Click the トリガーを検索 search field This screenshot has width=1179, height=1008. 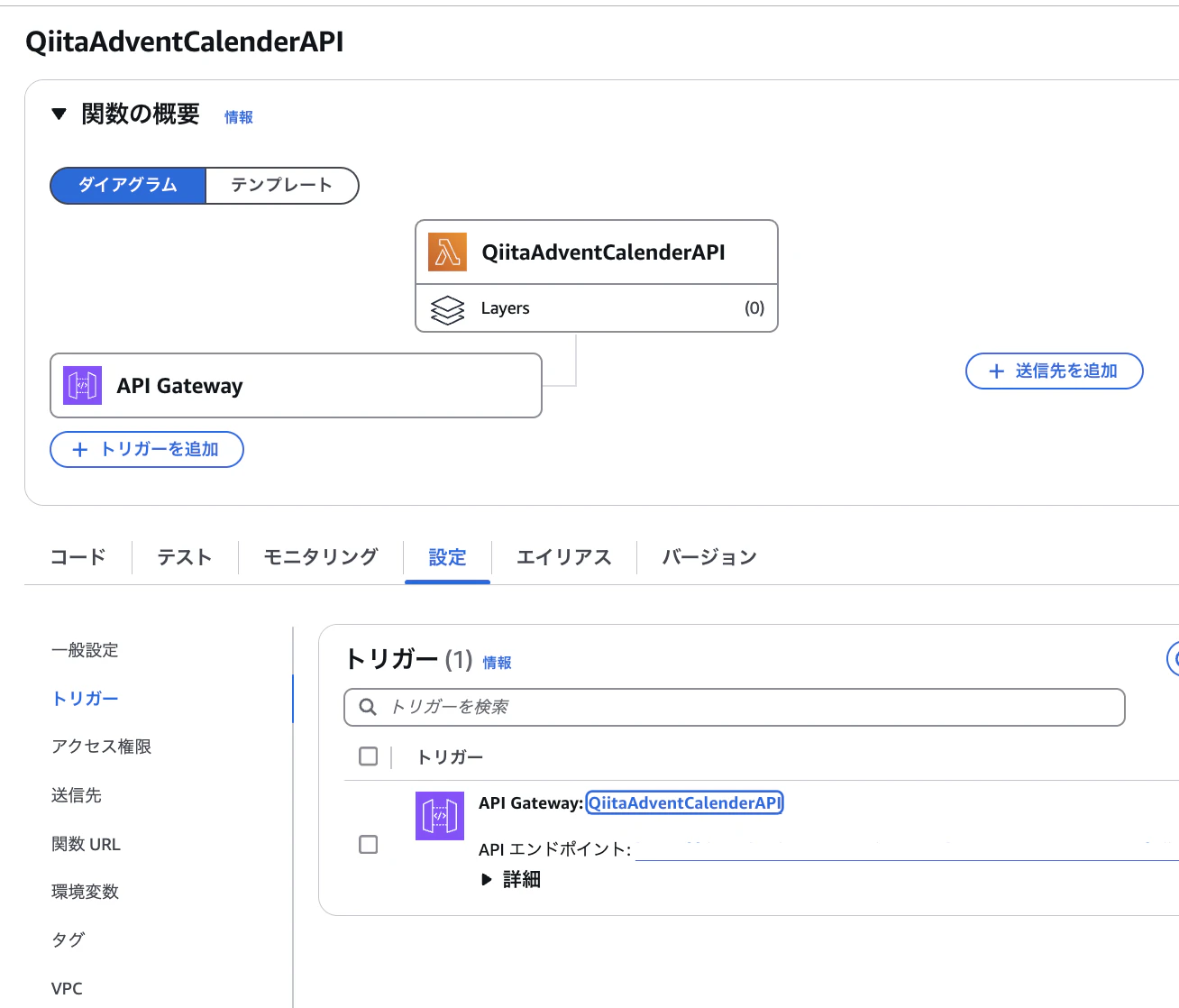(x=735, y=707)
